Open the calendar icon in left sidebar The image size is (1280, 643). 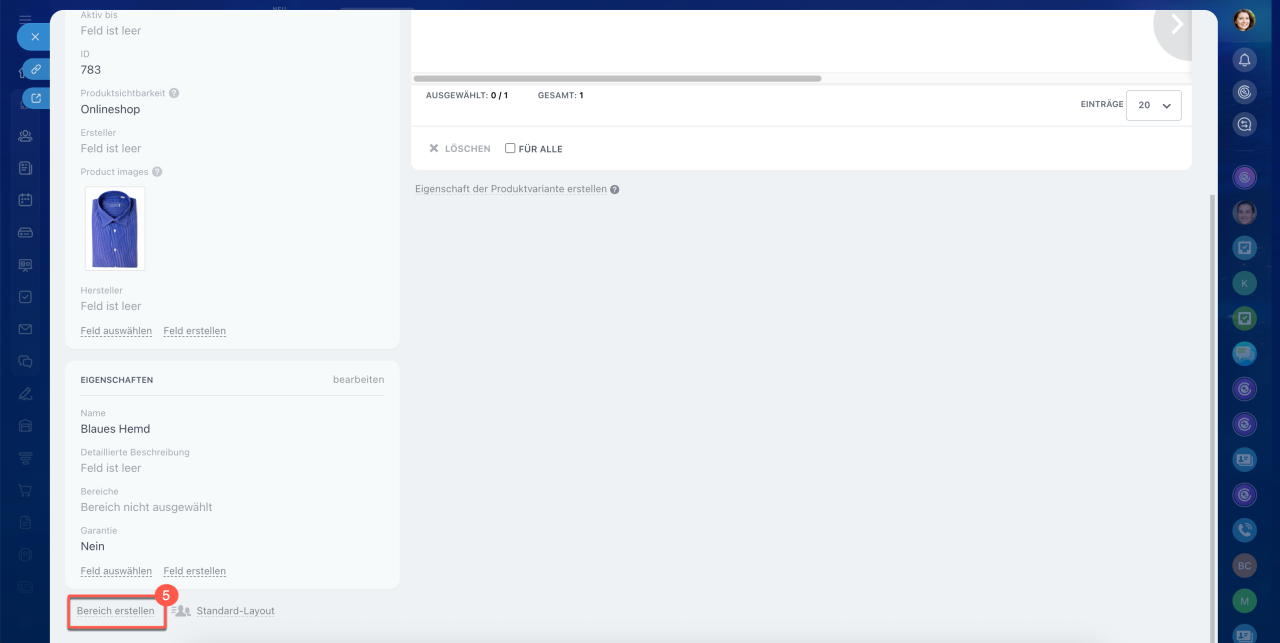25,200
